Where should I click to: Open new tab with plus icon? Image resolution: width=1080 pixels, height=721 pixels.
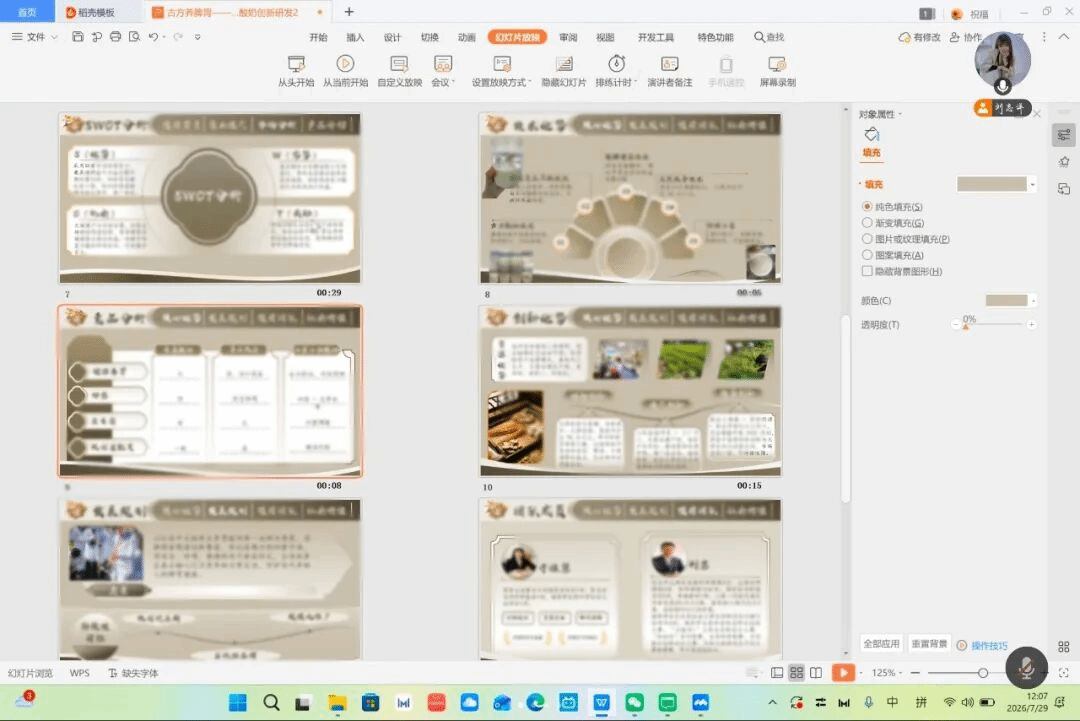[349, 12]
